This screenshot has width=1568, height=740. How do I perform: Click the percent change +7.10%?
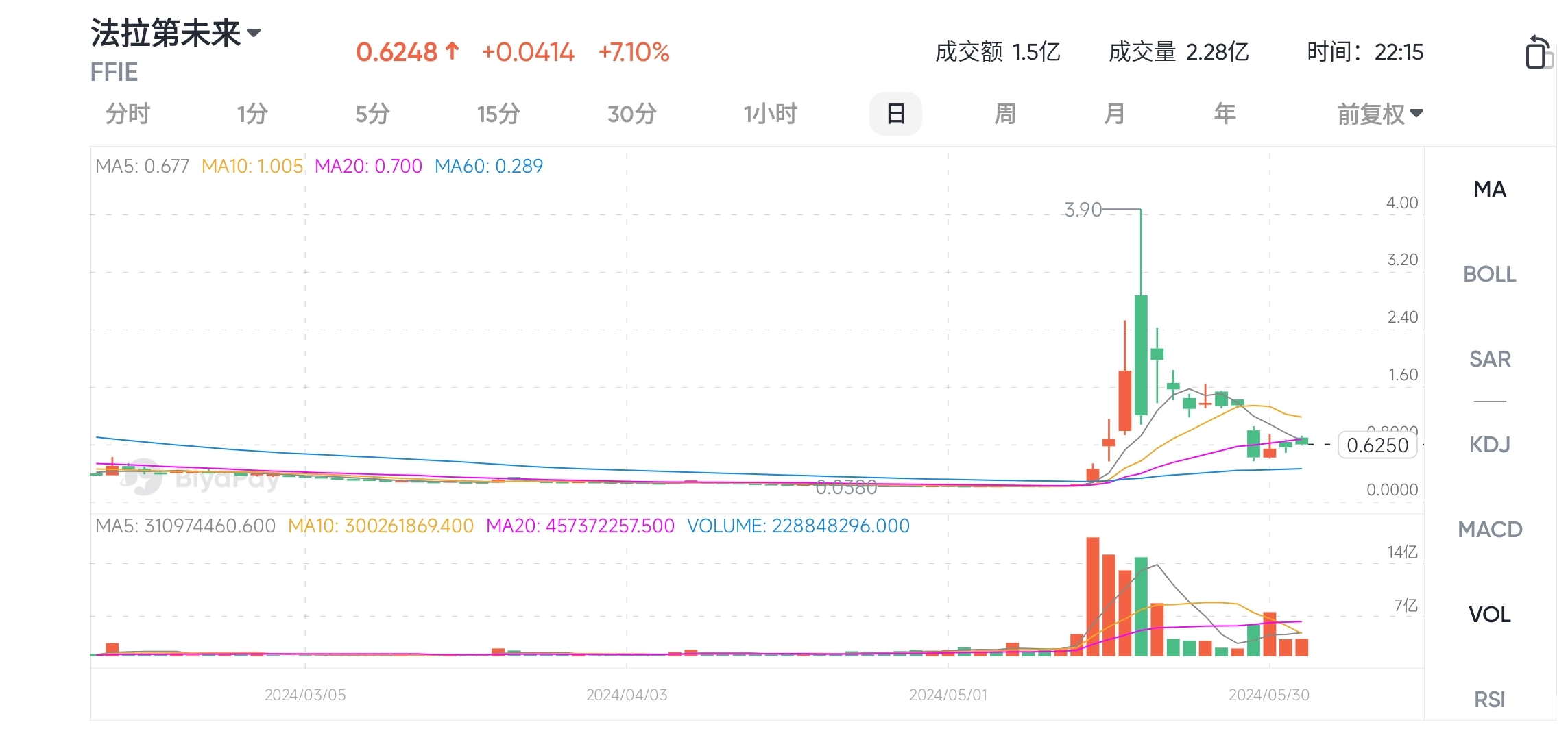[634, 52]
